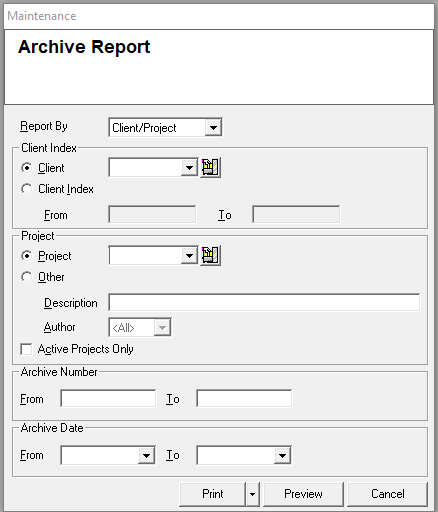Open the client lookup icon beside Client dropdown
438x512 pixels.
[210, 167]
